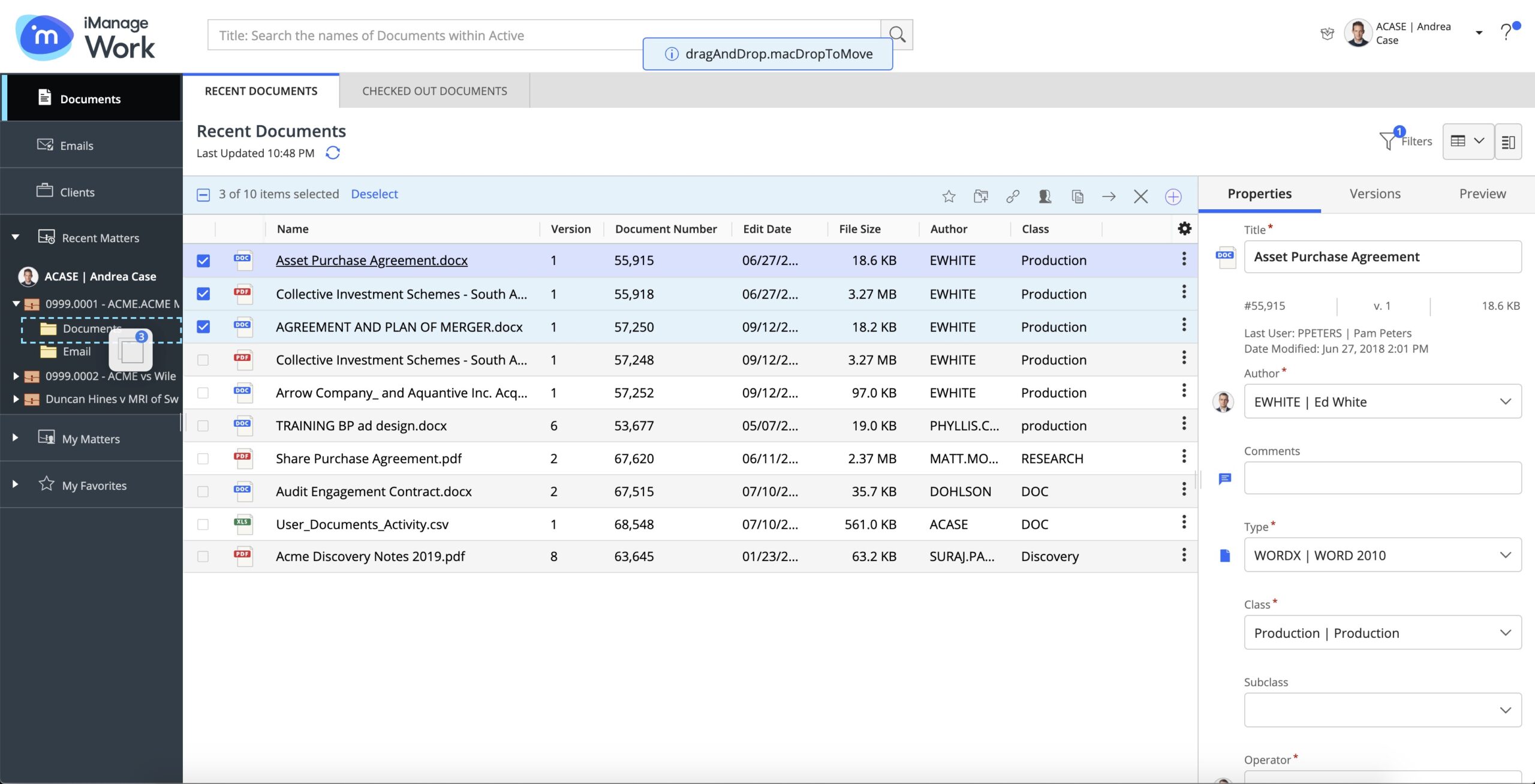This screenshot has height=784, width=1535.
Task: Open Documents in the left sidebar
Action: (91, 98)
